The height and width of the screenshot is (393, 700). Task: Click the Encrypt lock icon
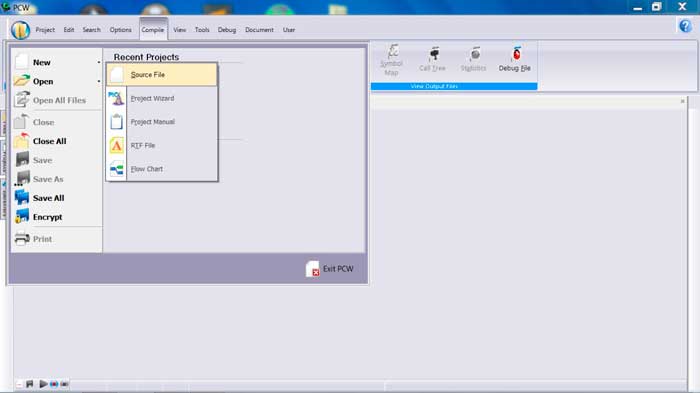click(x=21, y=217)
